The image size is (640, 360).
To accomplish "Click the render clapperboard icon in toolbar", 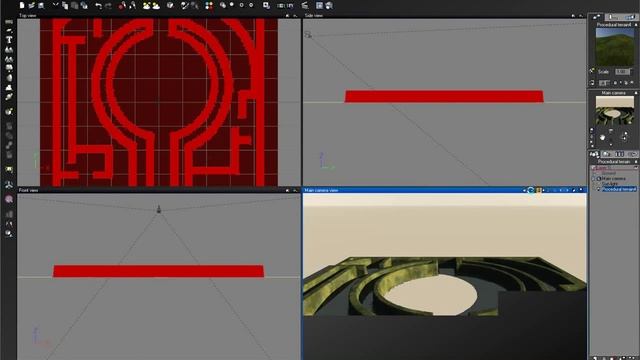I will coord(304,5).
